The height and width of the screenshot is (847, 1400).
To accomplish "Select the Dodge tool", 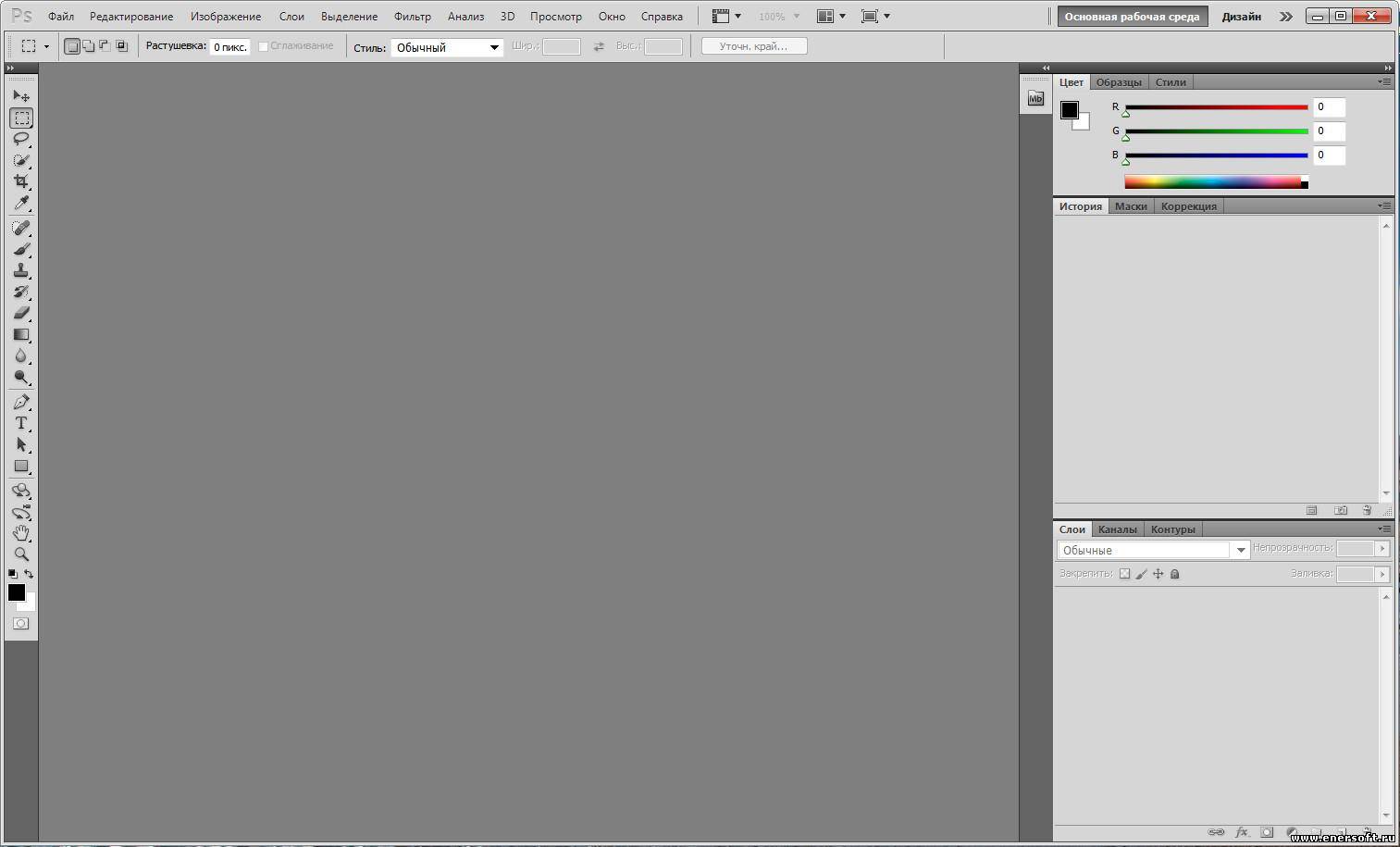I will [x=21, y=377].
